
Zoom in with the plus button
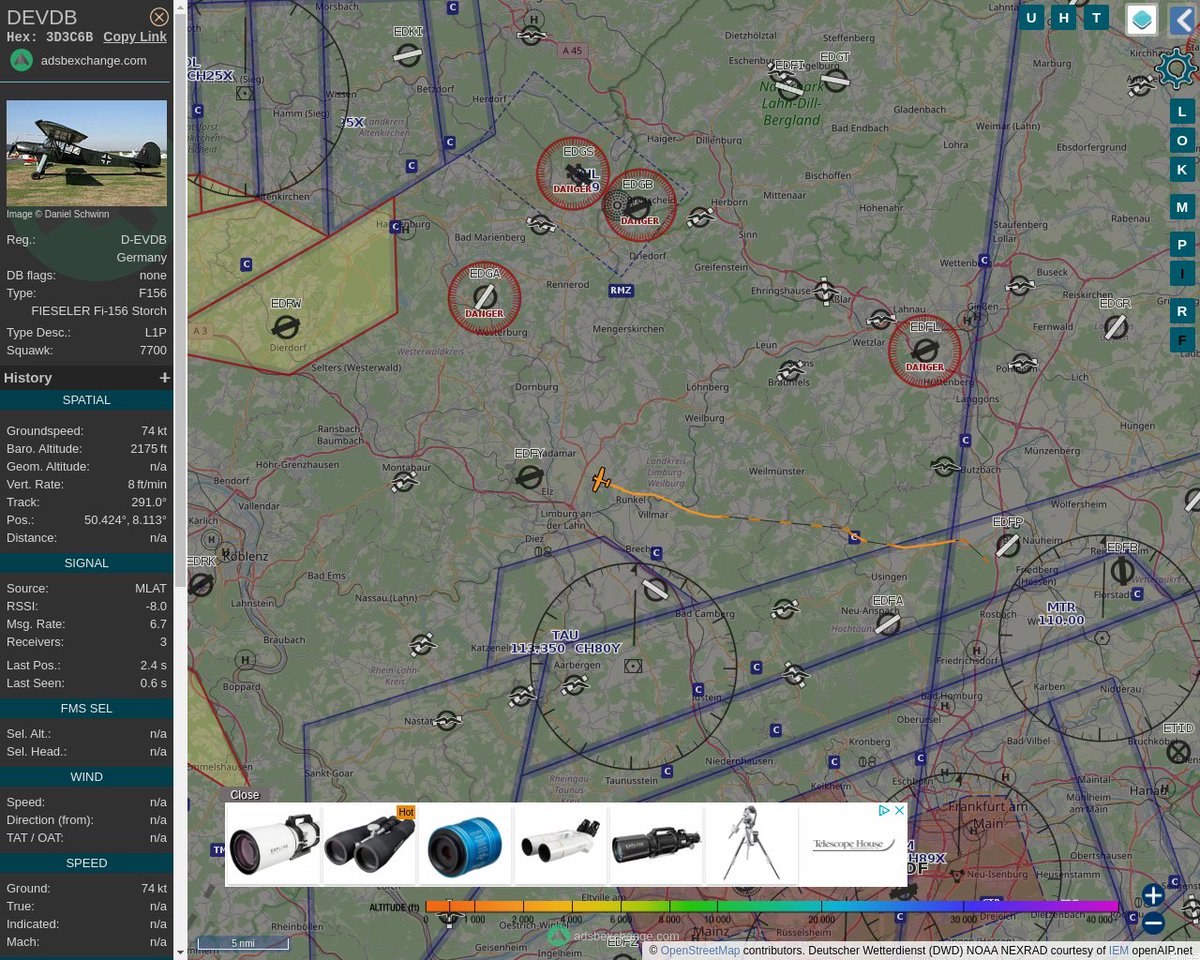click(x=1153, y=895)
